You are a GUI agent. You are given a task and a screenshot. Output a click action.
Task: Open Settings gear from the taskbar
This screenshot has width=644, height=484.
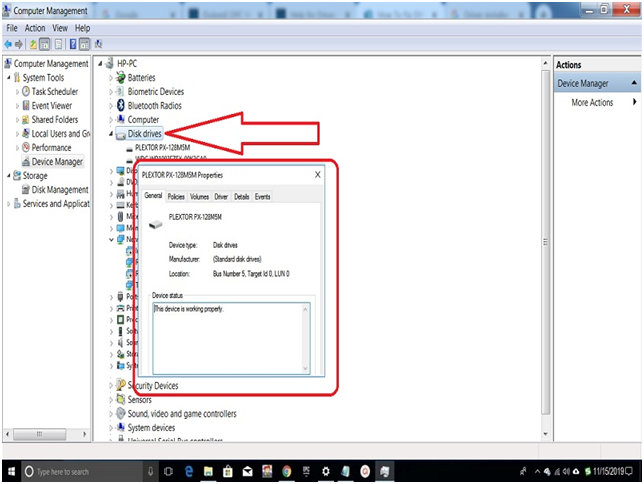pyautogui.click(x=326, y=471)
